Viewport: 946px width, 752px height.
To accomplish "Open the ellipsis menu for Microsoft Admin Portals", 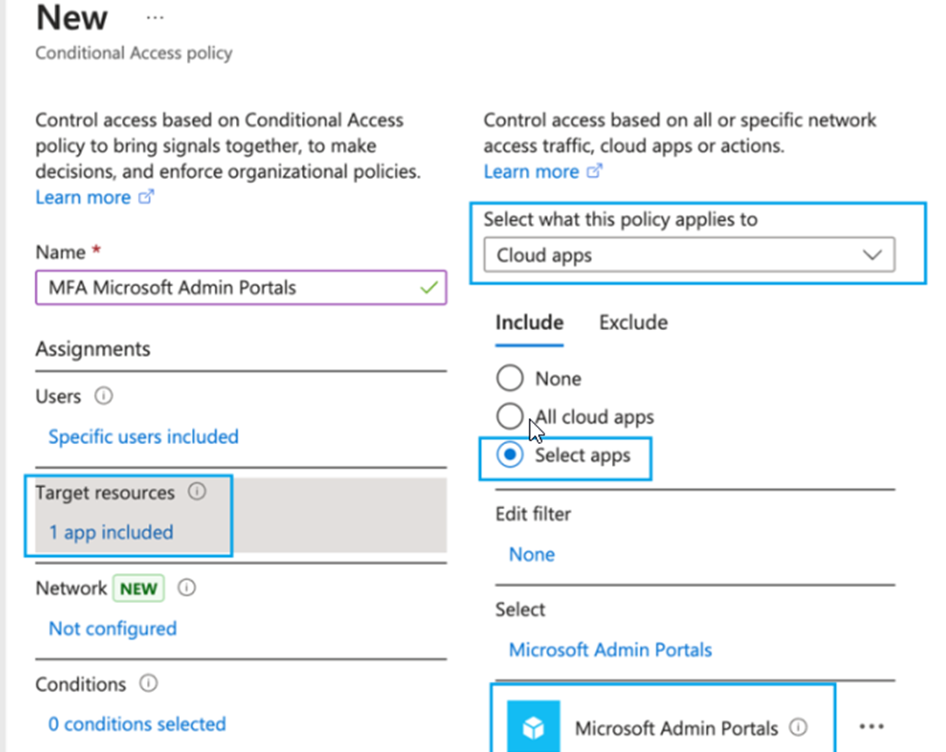I will (871, 727).
